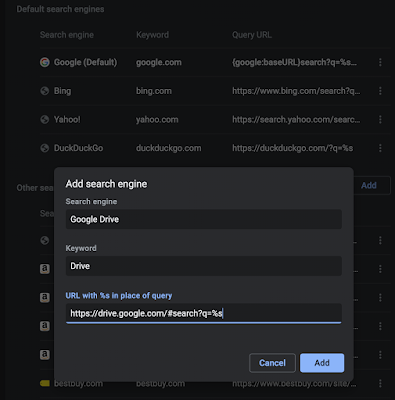Click the Bing globe icon

45,91
